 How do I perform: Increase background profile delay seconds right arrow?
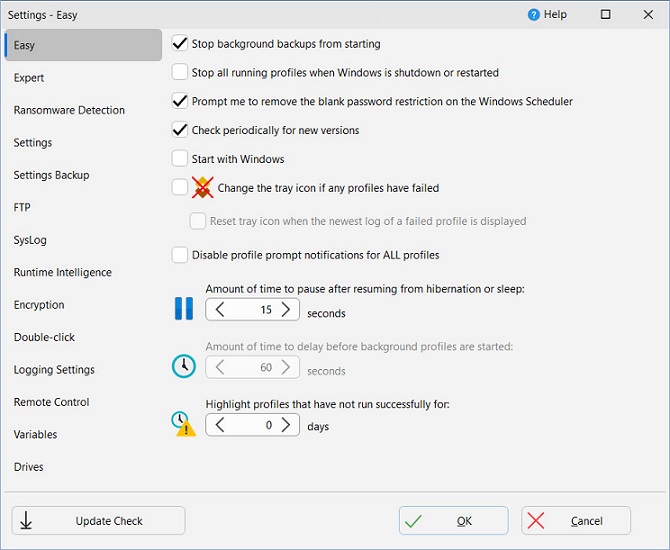click(285, 367)
